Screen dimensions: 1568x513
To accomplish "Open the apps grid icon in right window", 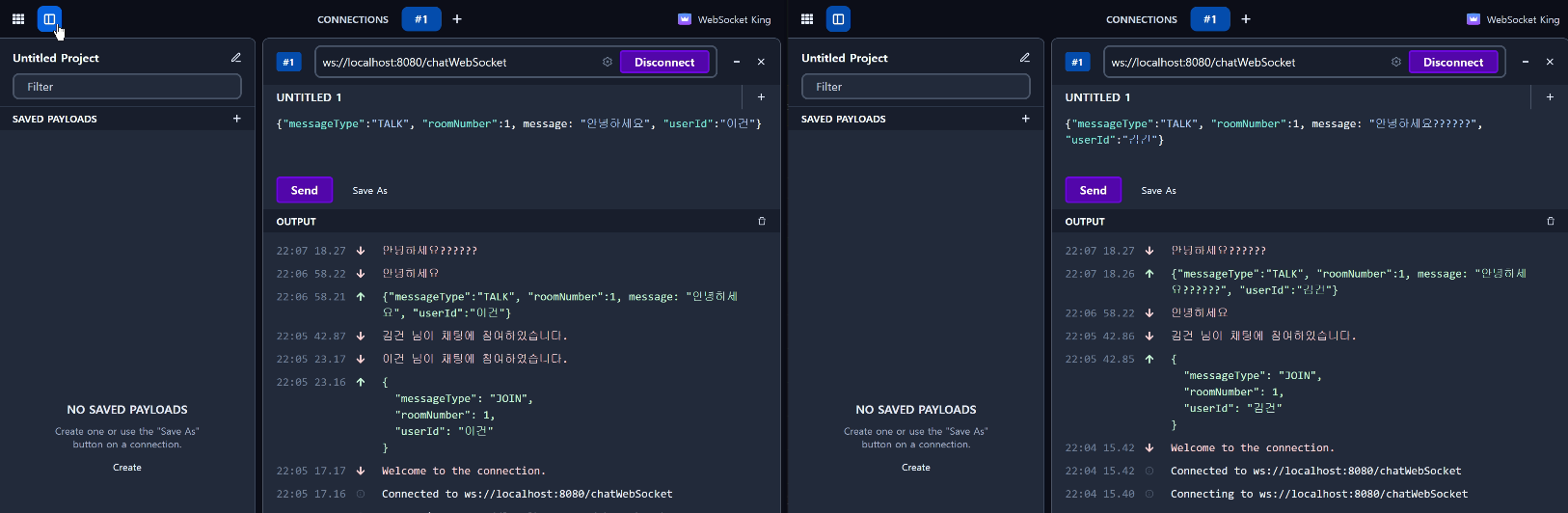I will pyautogui.click(x=807, y=19).
